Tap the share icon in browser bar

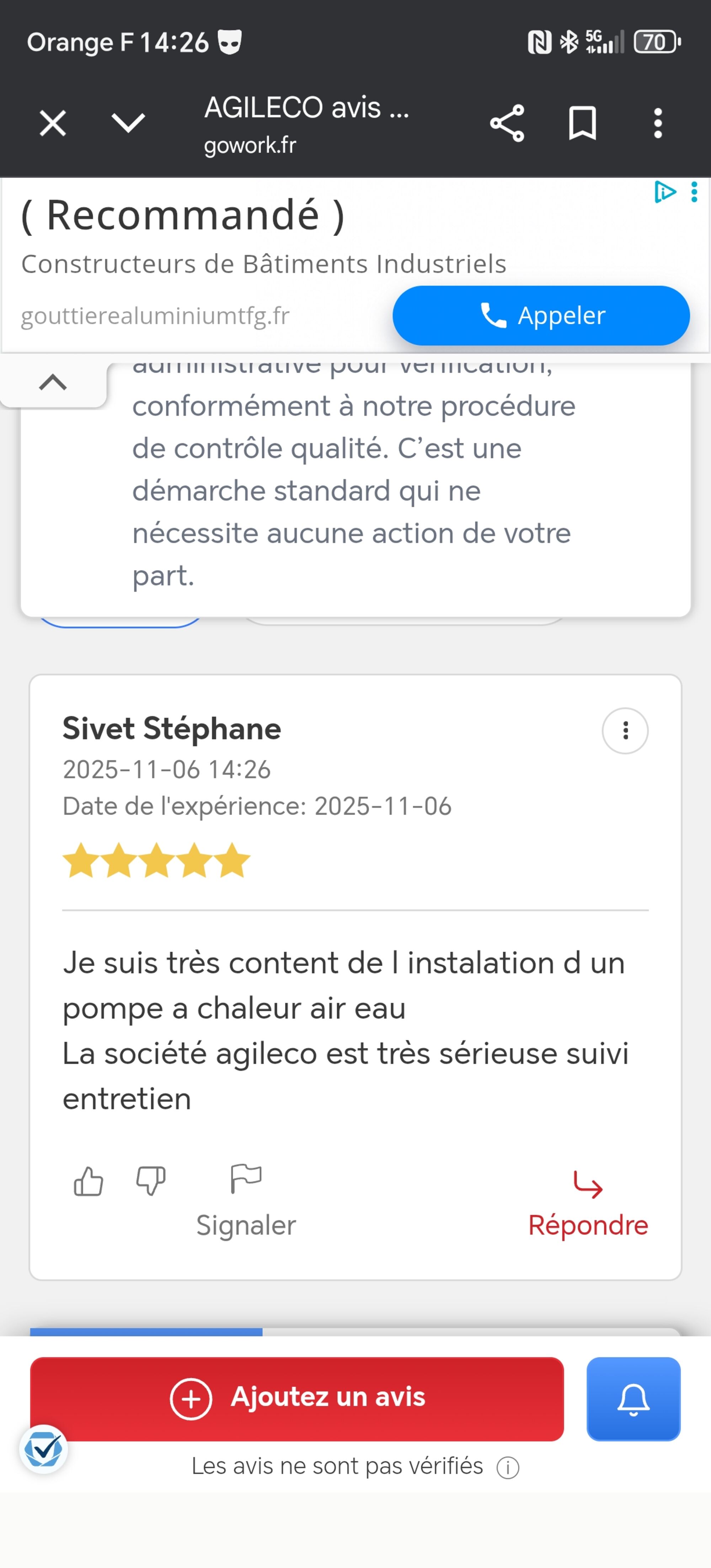pos(507,124)
